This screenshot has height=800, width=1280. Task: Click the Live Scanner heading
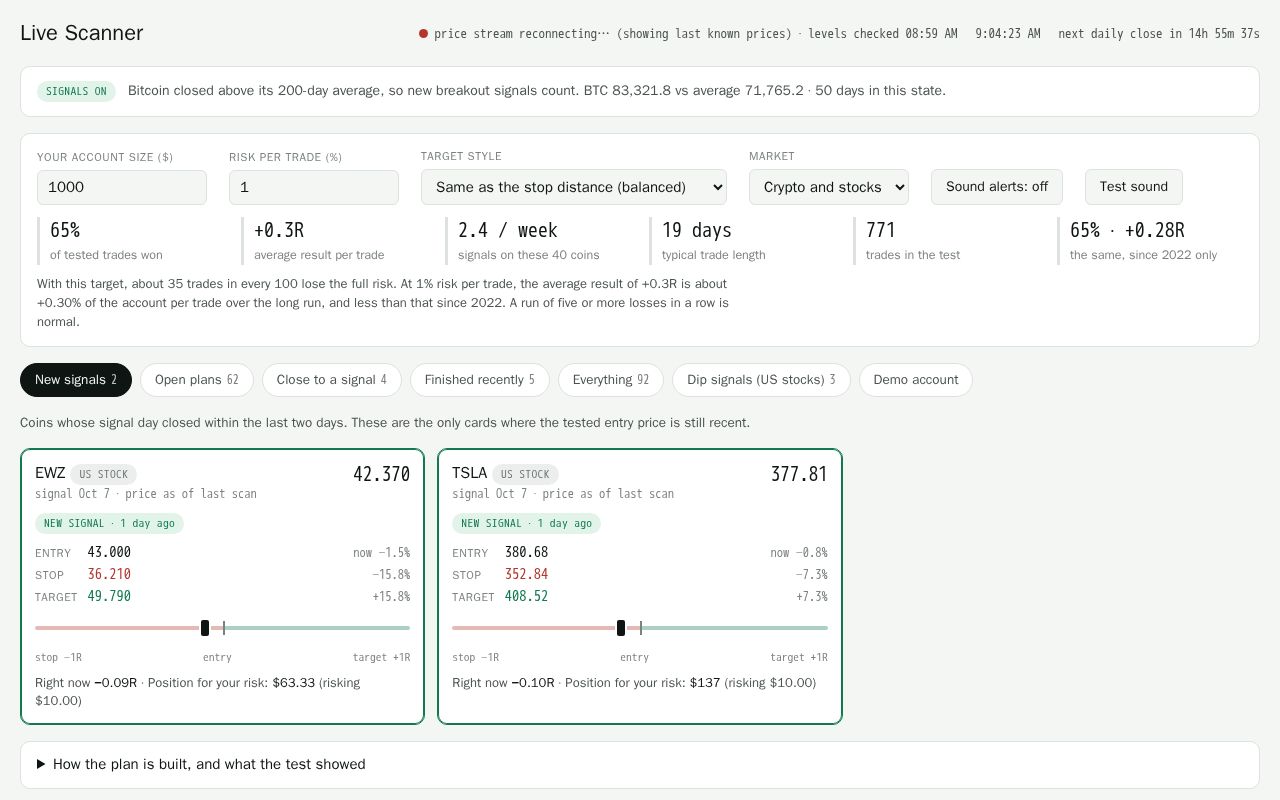[x=82, y=33]
